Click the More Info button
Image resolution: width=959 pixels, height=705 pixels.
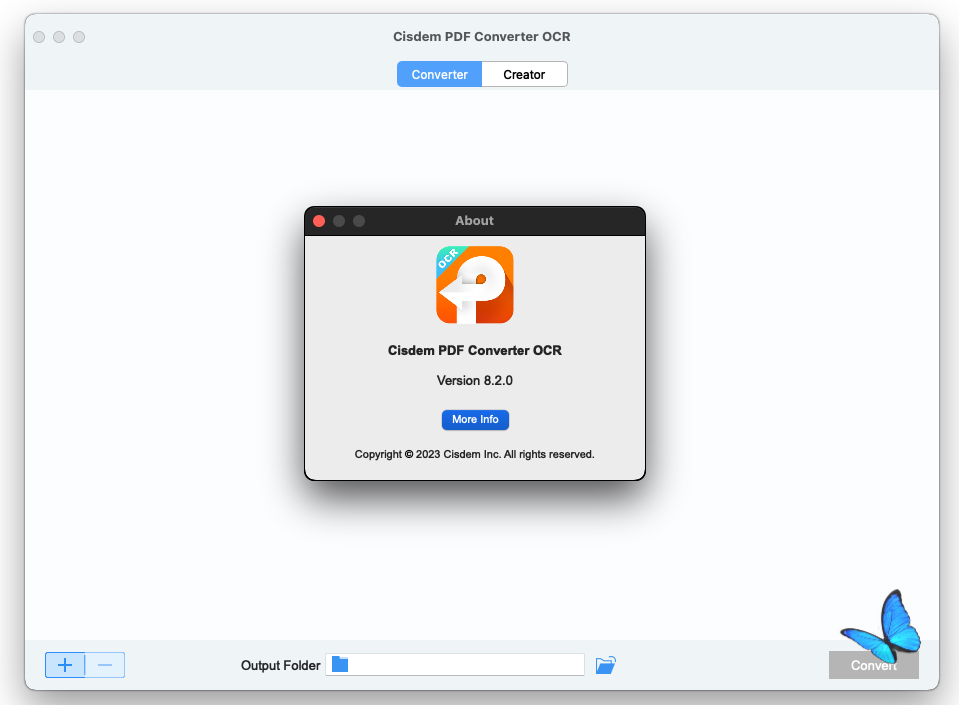[x=475, y=419]
